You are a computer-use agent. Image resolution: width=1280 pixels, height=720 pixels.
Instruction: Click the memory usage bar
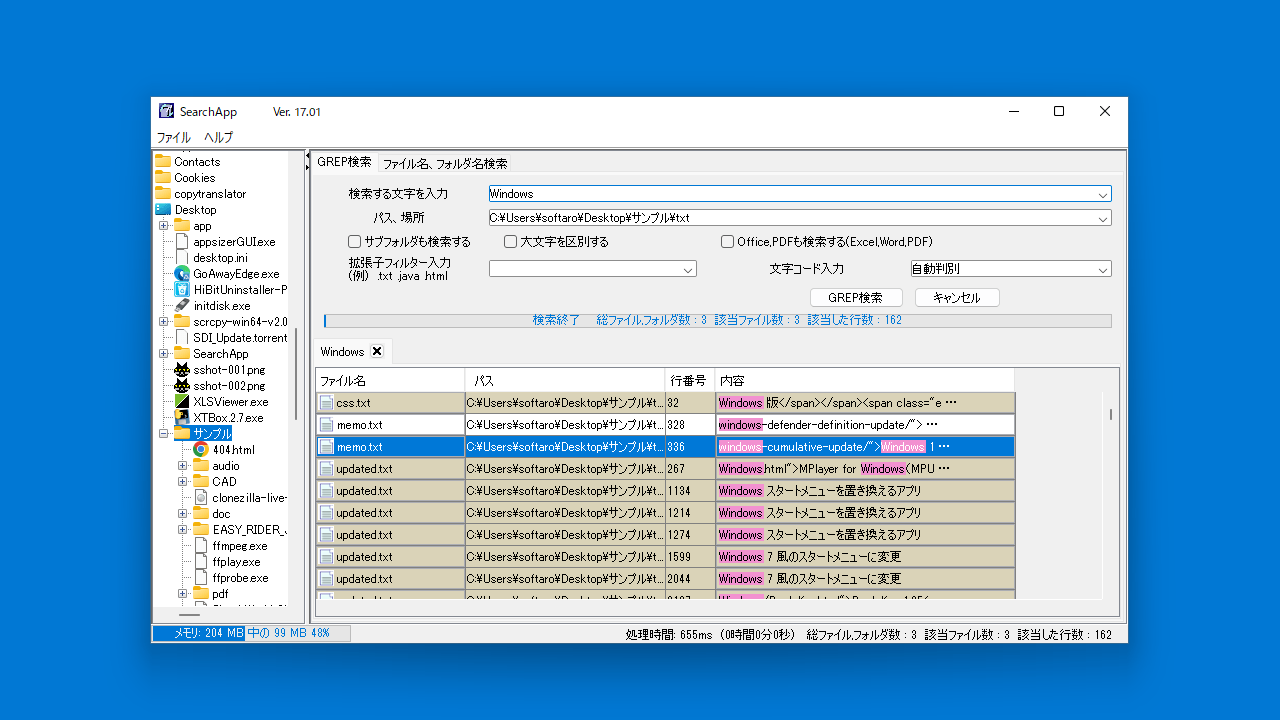coord(251,633)
